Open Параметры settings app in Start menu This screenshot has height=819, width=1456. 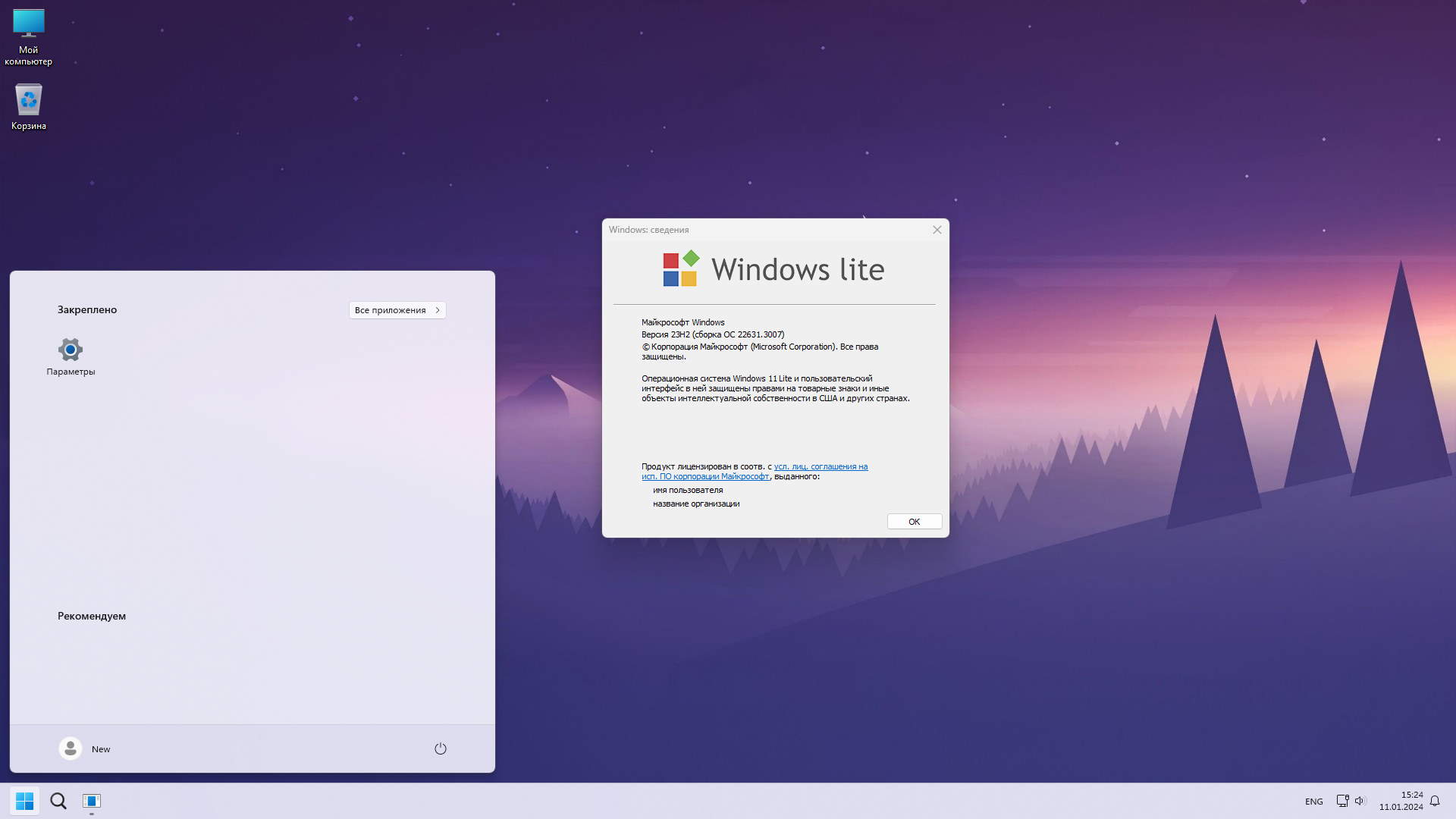(71, 350)
